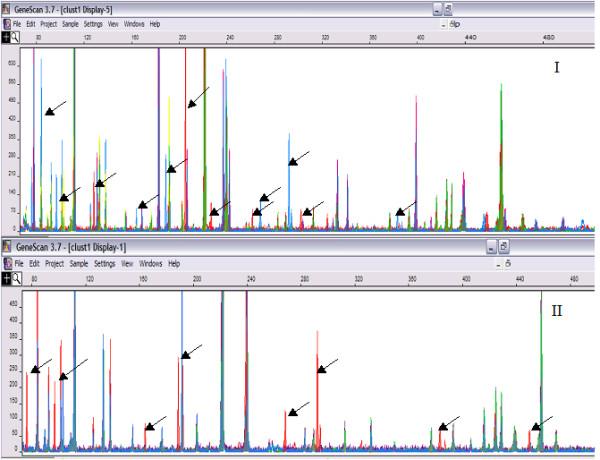Click the document icon left of File in Display-5
This screenshot has height=460, width=600.
tap(7, 23)
